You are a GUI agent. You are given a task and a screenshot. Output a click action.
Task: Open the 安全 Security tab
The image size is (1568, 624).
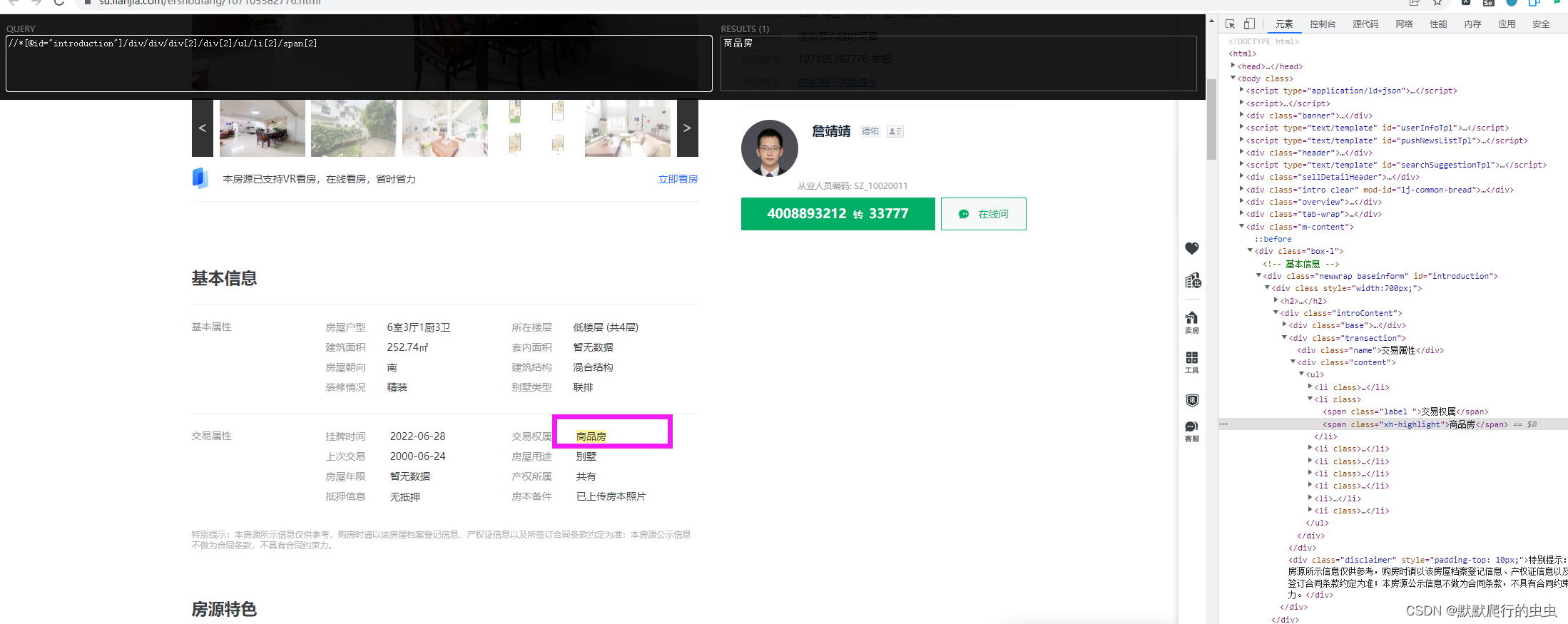1541,24
